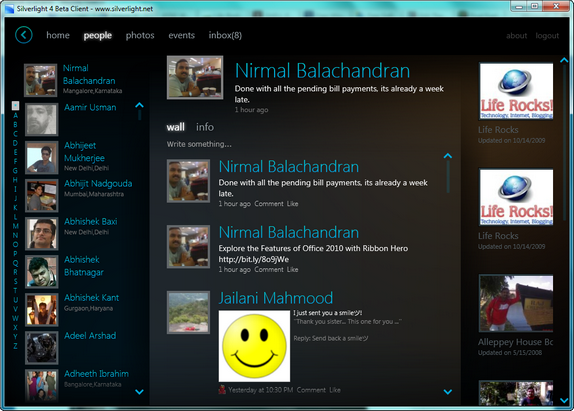Open inbox(8) messages
This screenshot has height=411, width=574.
click(x=225, y=36)
